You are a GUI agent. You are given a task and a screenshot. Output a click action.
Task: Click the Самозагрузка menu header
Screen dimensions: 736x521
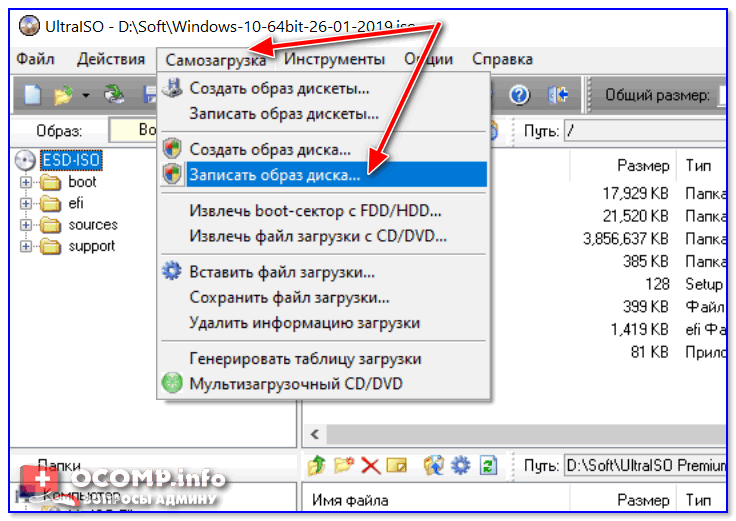point(215,60)
